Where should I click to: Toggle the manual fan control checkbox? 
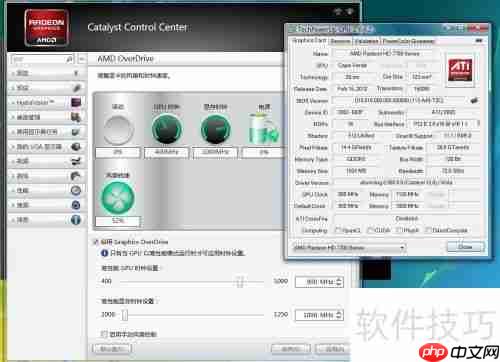(x=104, y=334)
